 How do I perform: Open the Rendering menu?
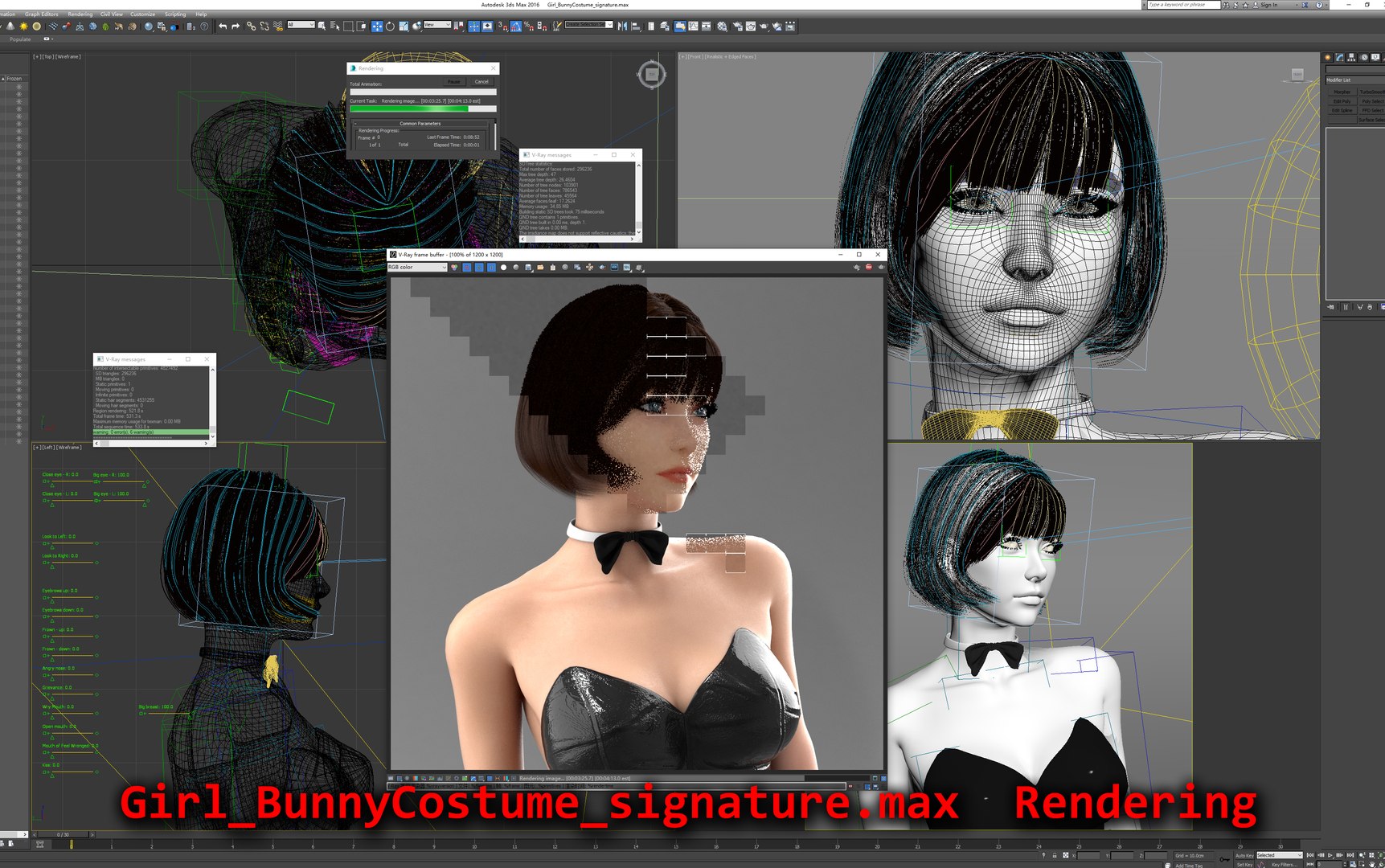(x=80, y=14)
